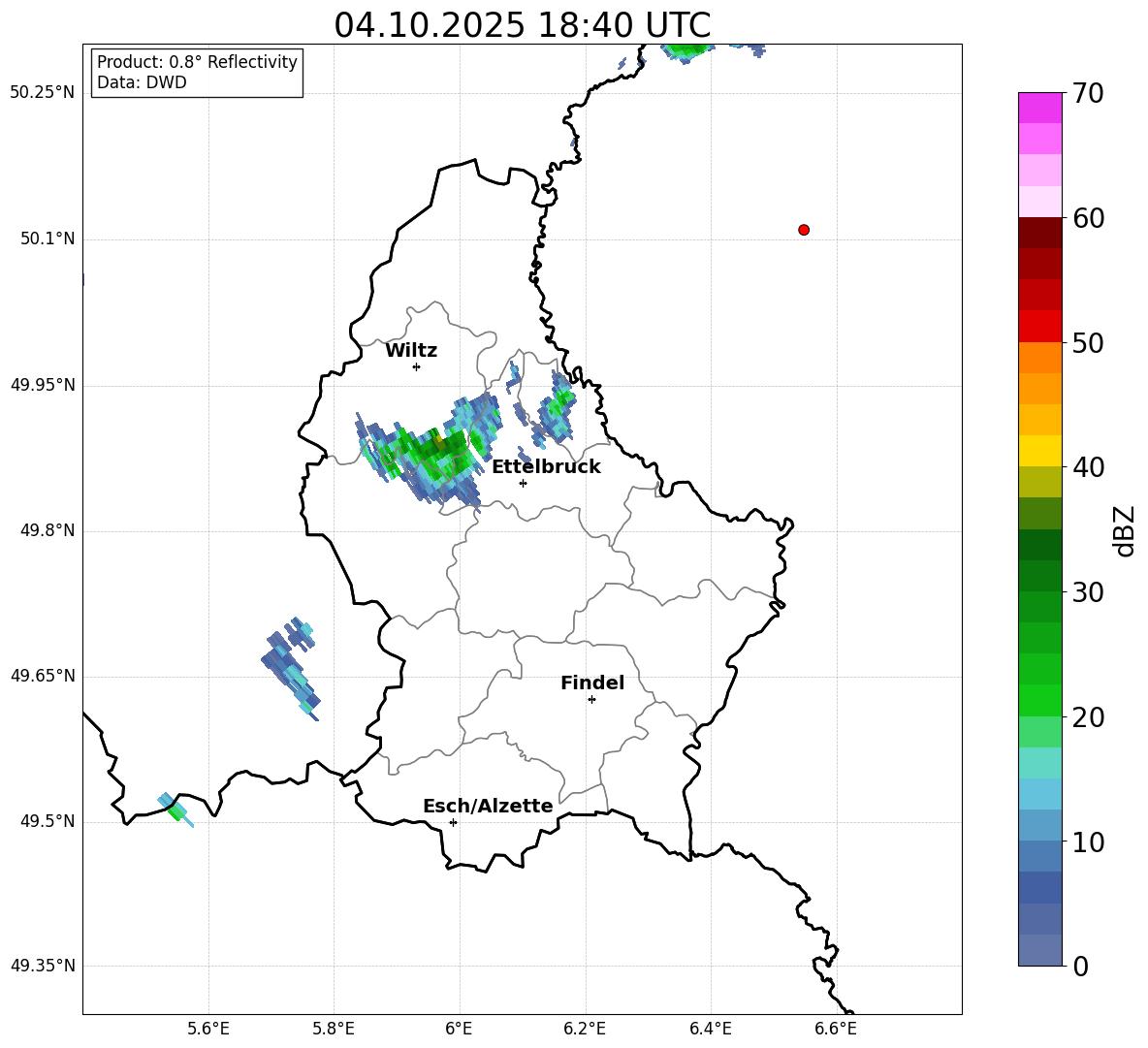Click the blue rain cell west of Luxembourg border

pyautogui.click(x=291, y=667)
